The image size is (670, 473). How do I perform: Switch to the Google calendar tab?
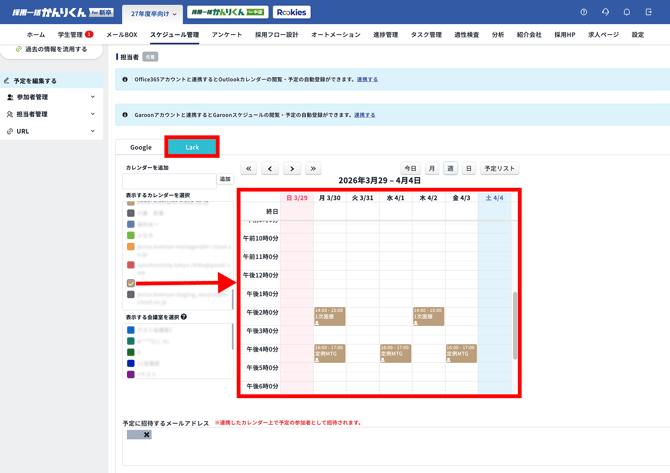tap(141, 147)
